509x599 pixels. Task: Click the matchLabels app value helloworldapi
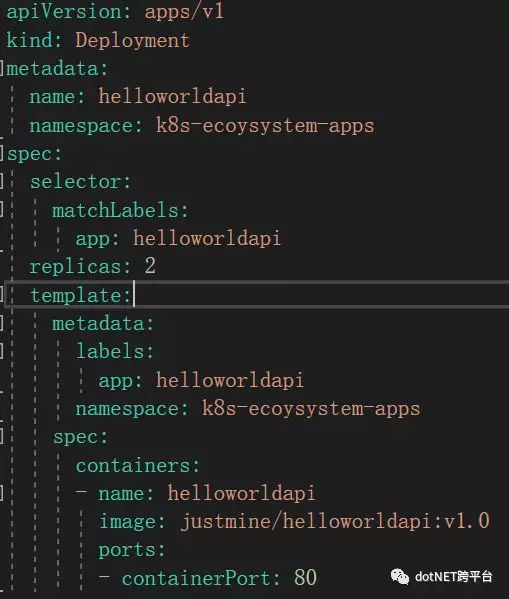[x=207, y=238]
